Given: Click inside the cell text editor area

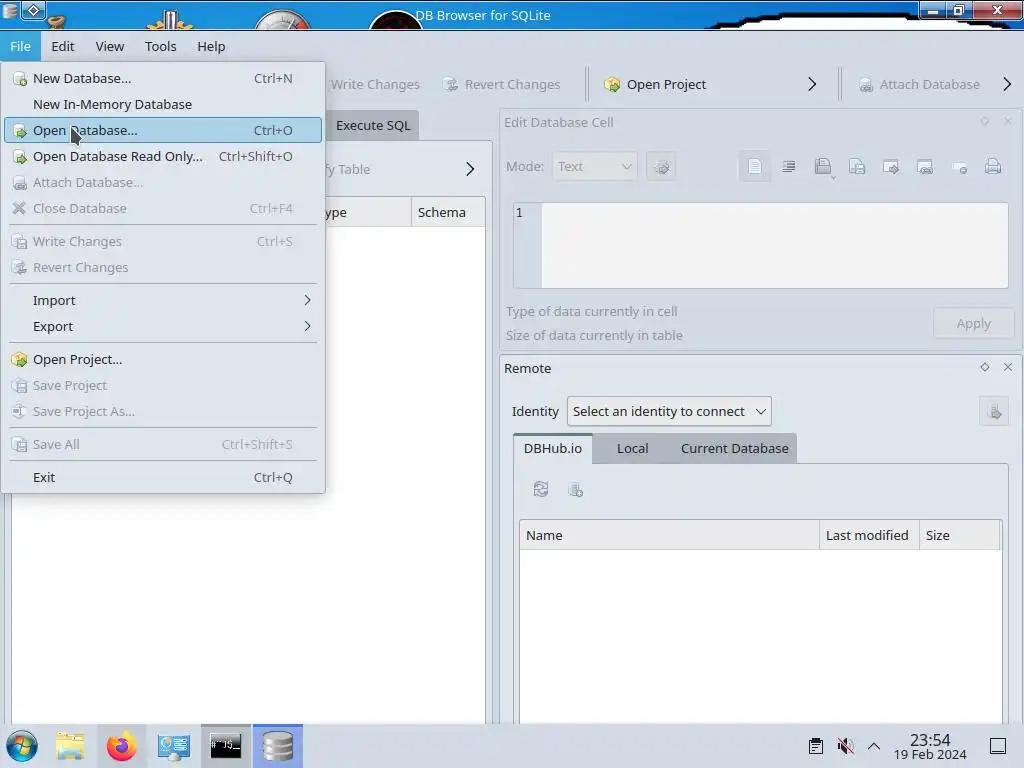Looking at the screenshot, I should 775,245.
